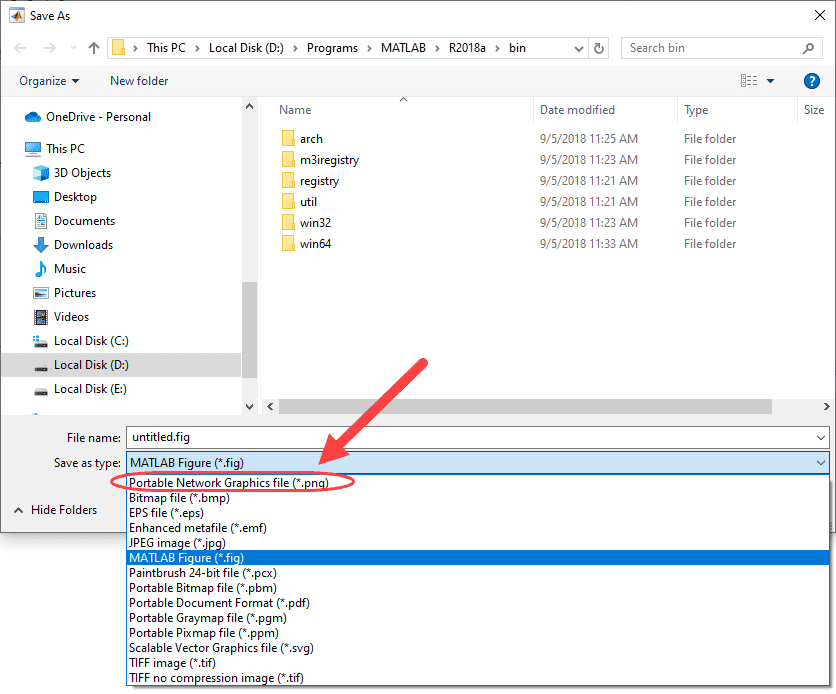Open the recent locations chevron
Viewport: 836px width, 694px height.
(x=73, y=48)
